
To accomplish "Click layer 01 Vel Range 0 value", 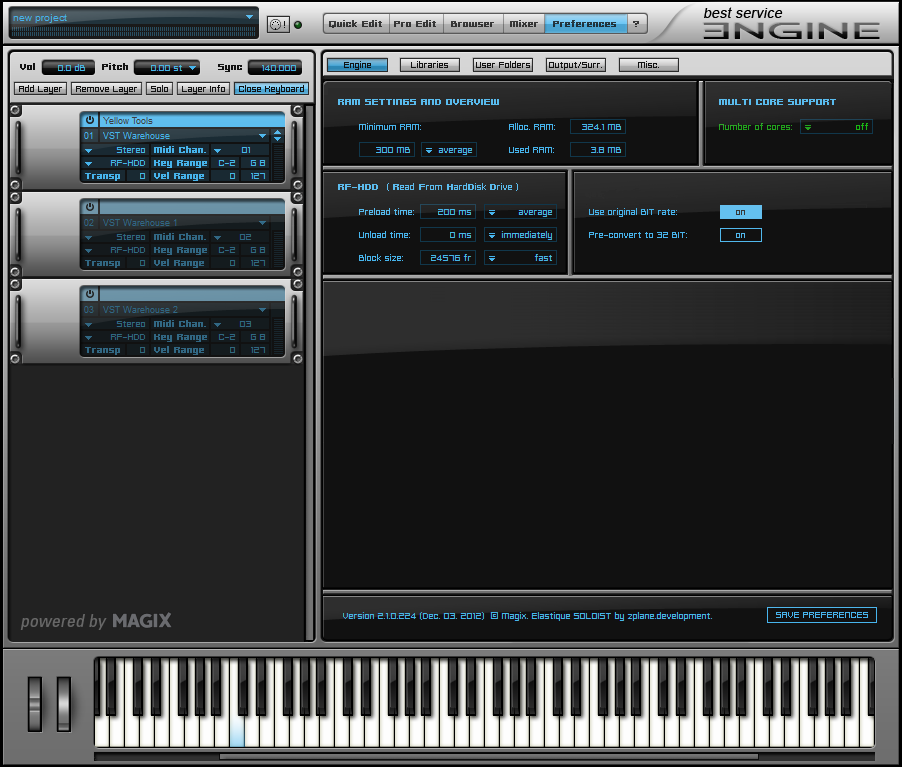I will click(x=226, y=176).
